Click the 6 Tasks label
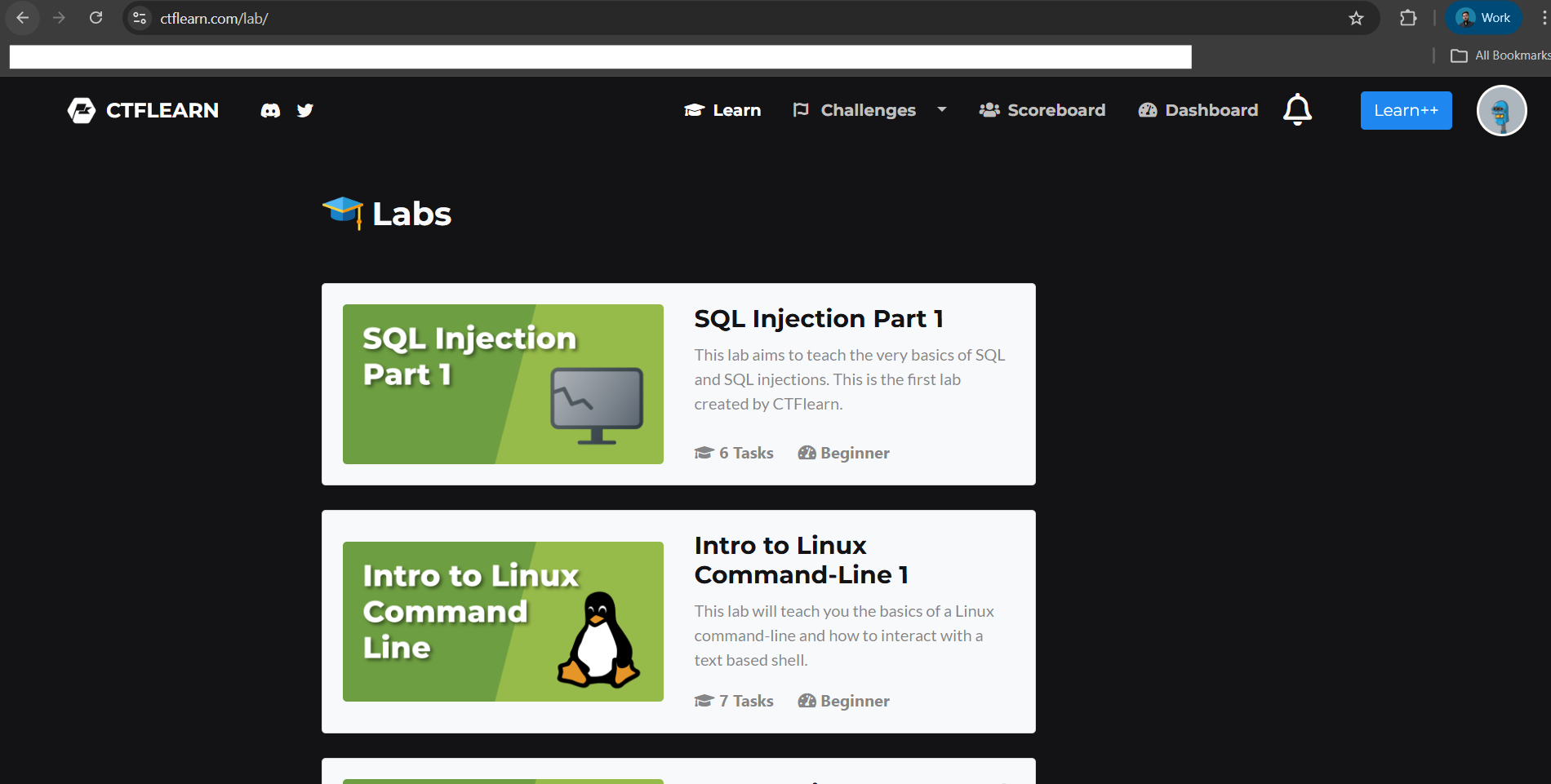The width and height of the screenshot is (1551, 784). click(746, 453)
